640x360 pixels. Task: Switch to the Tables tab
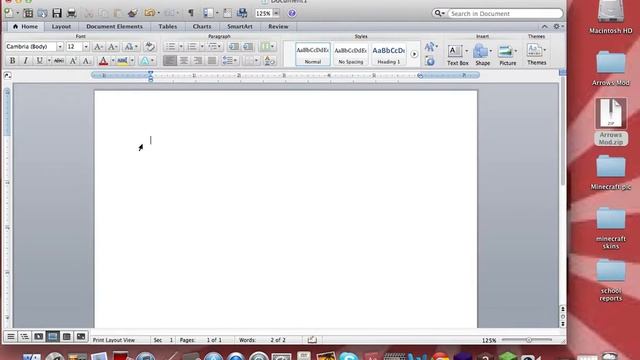(168, 27)
